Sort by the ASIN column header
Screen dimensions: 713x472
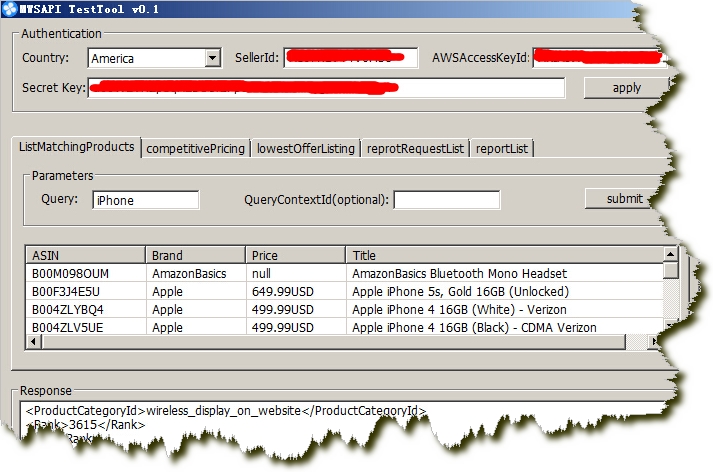(x=86, y=255)
